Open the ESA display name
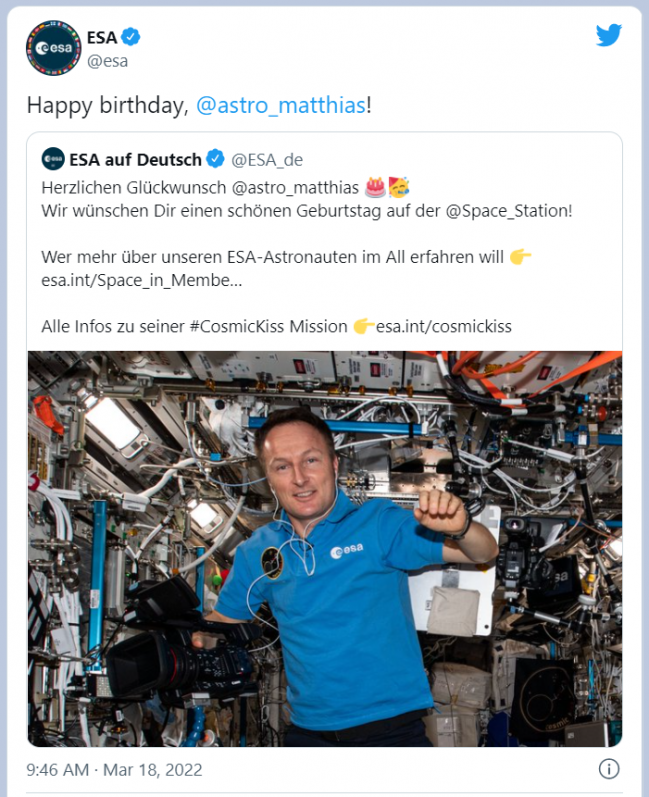This screenshot has width=649, height=797. [102, 37]
